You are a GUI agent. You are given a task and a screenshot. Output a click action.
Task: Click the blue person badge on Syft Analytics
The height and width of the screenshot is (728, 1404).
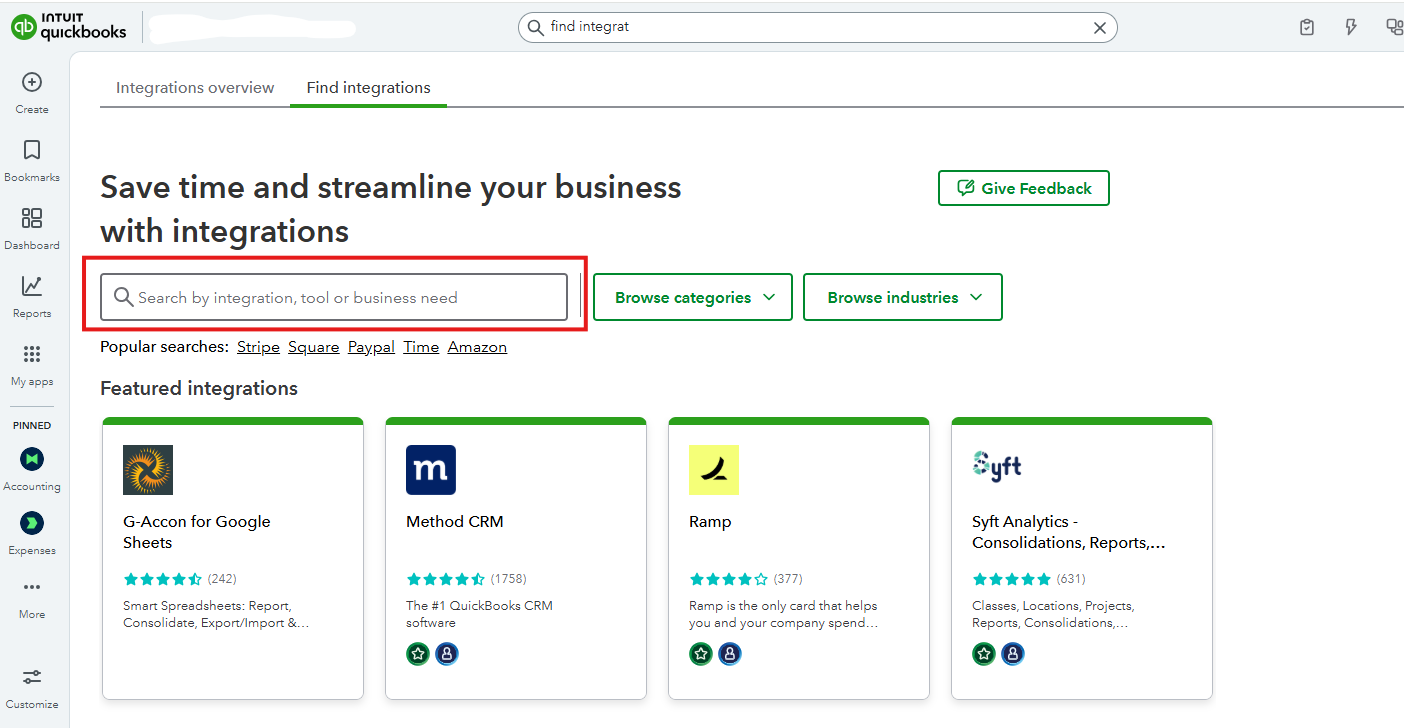point(1013,654)
